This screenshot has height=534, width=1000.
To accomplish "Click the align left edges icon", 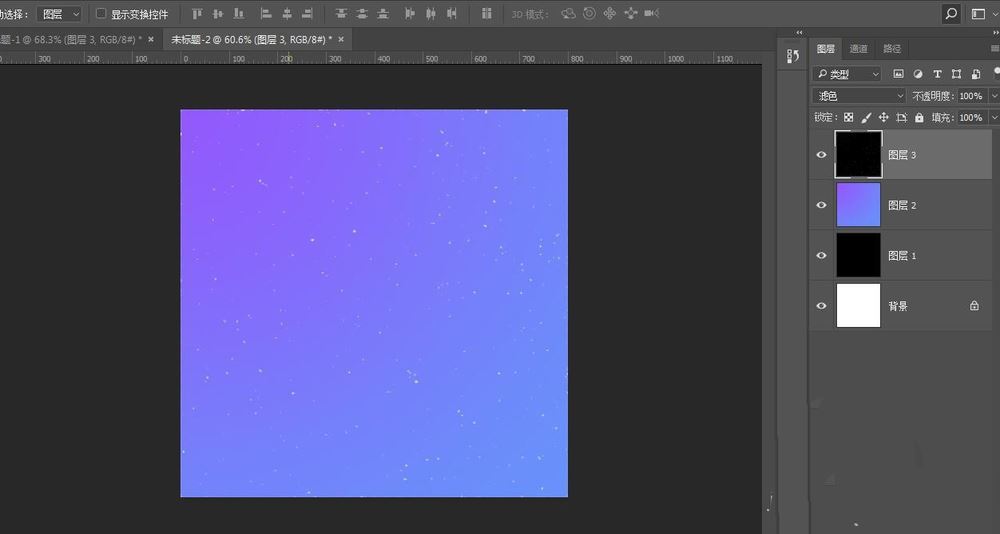I will coord(267,13).
